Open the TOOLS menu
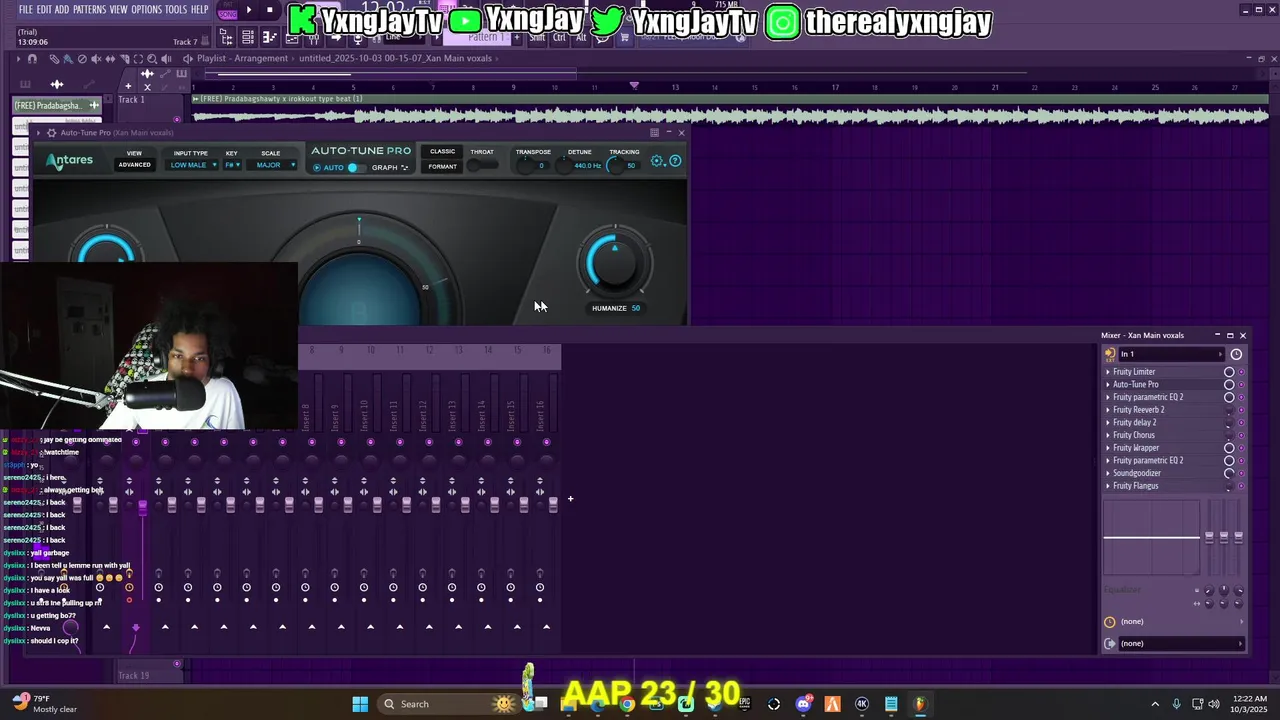1280x720 pixels. [176, 9]
